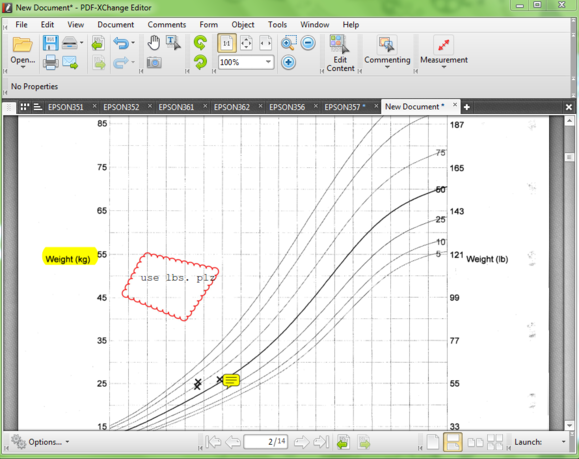This screenshot has height=459, width=579.
Task: Open the File menu
Action: pos(21,25)
